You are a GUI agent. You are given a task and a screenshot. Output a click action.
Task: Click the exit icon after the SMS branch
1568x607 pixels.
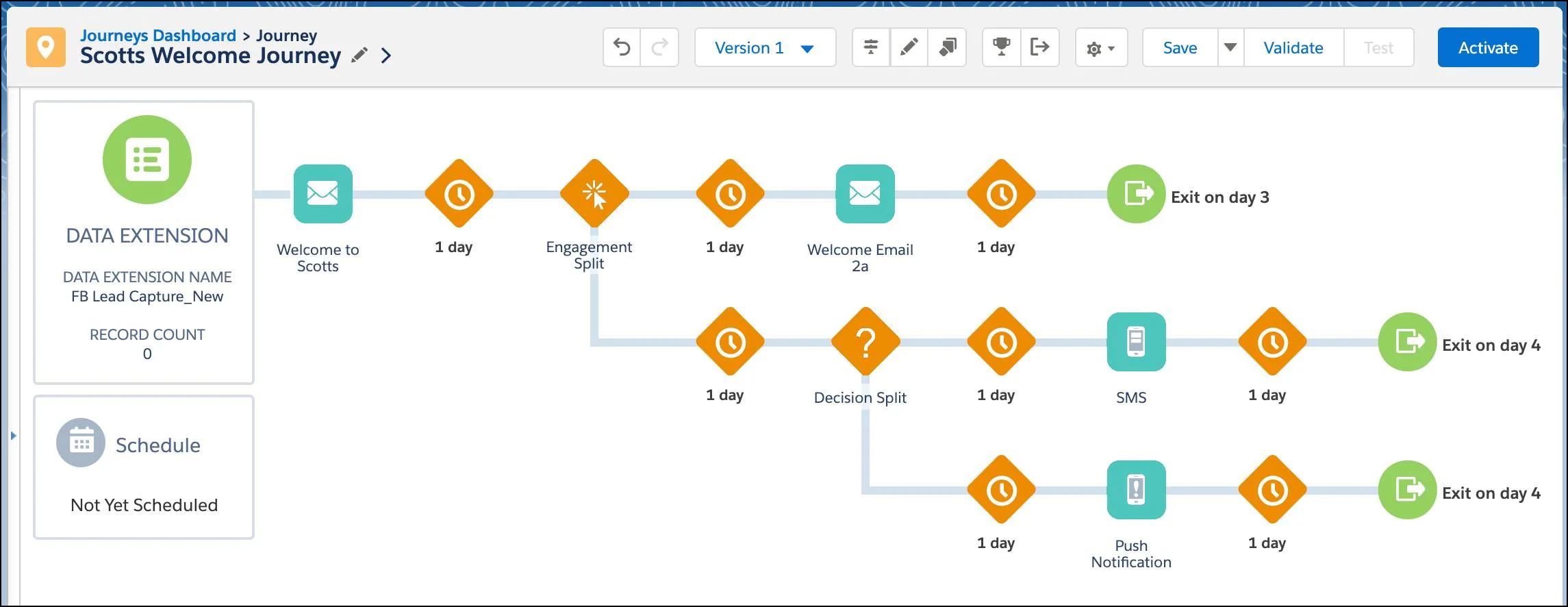[x=1407, y=342]
